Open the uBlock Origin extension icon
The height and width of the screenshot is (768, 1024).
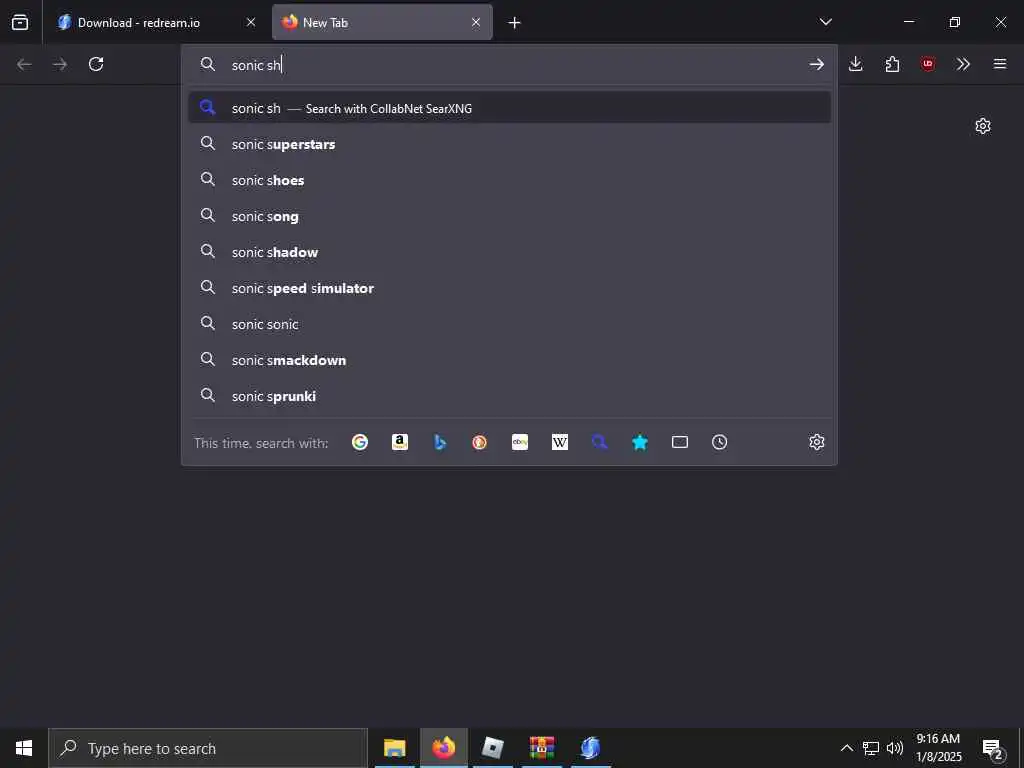(x=928, y=64)
